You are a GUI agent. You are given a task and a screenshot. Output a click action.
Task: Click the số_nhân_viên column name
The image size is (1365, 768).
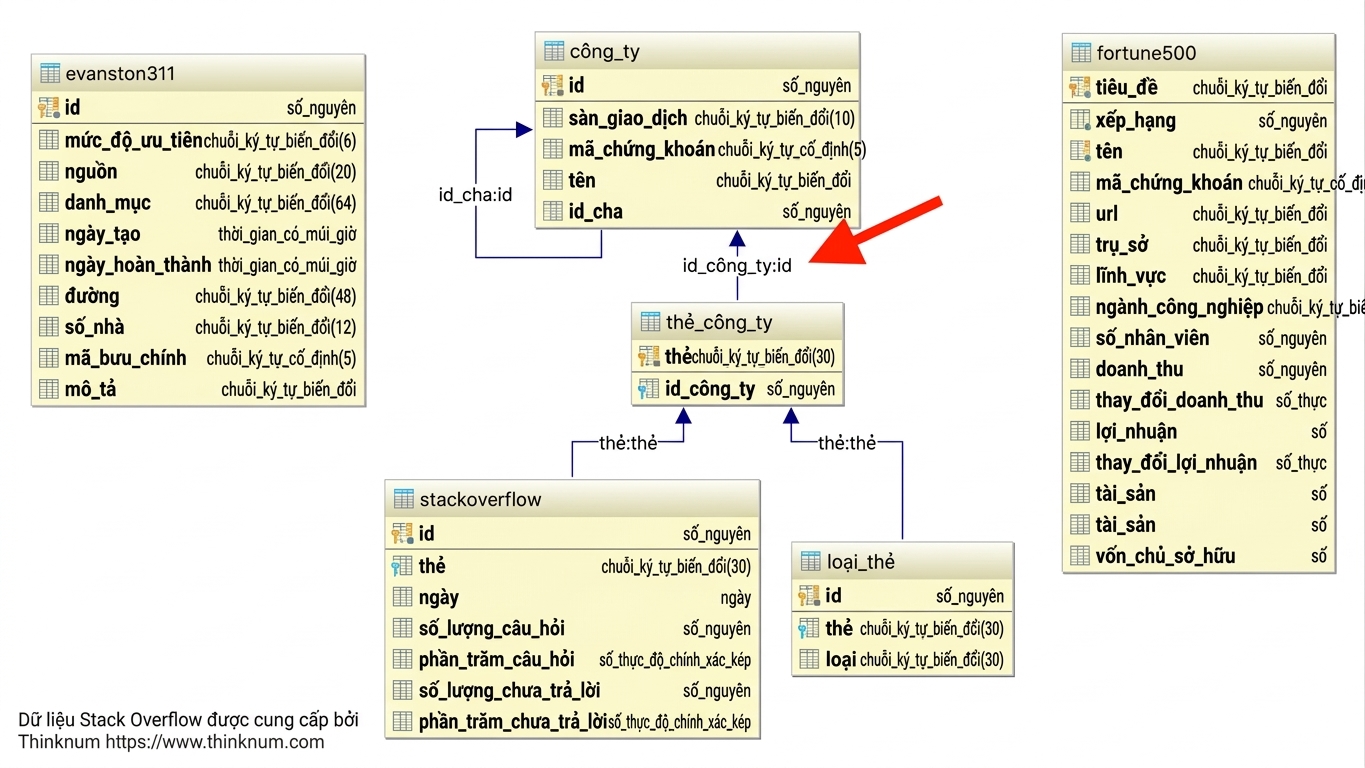pos(1153,338)
